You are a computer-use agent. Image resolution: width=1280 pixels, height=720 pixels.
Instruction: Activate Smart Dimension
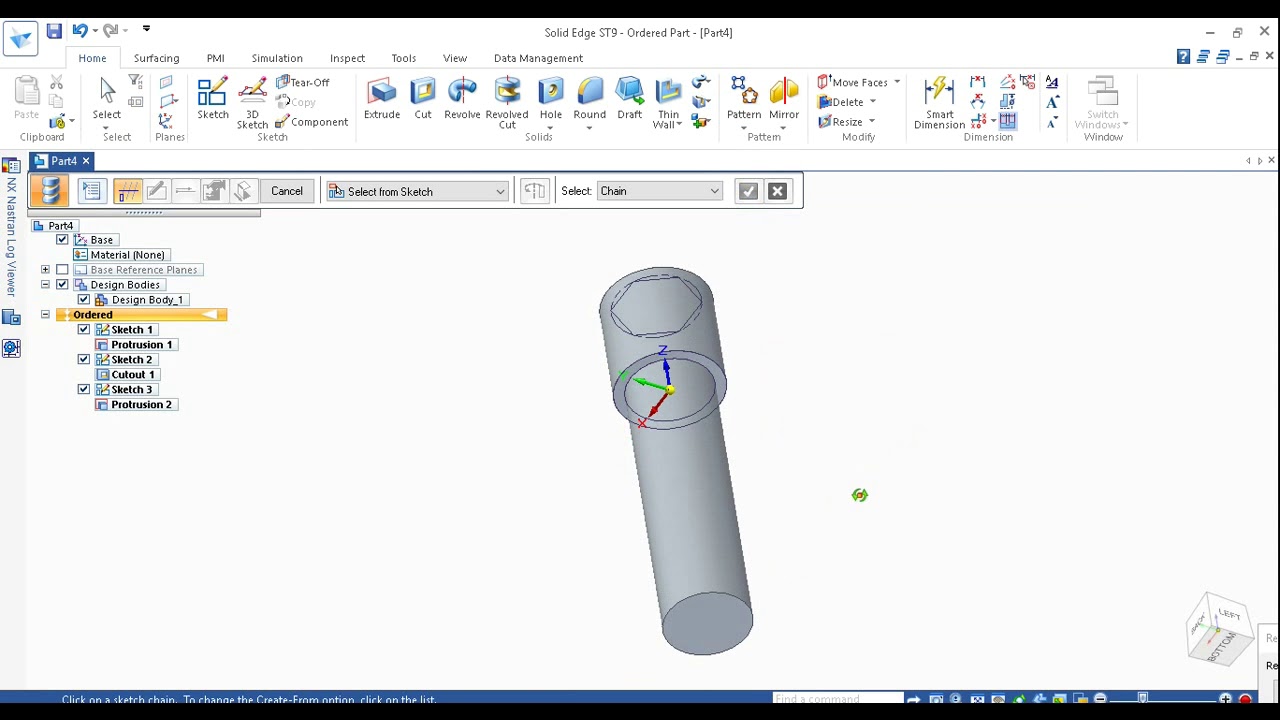coord(939,102)
